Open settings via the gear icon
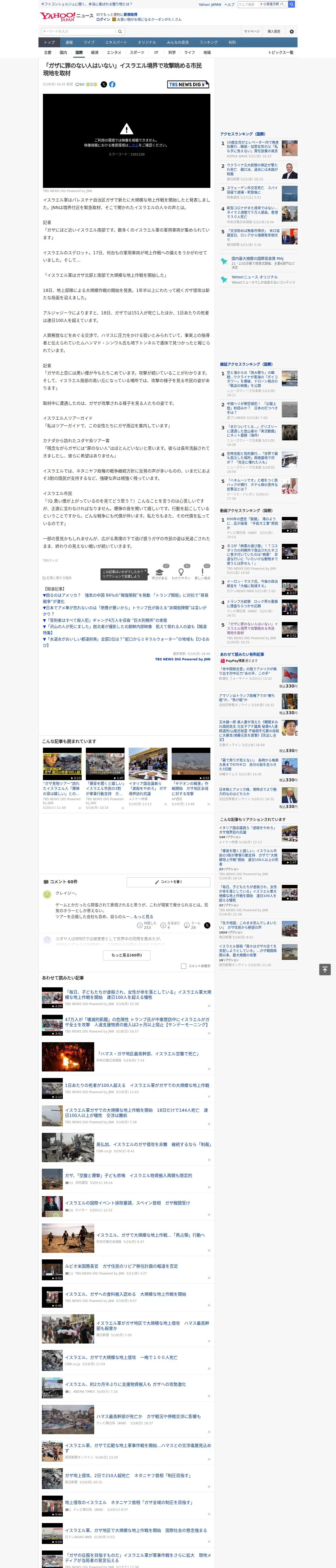The image size is (336, 1568). (x=292, y=32)
